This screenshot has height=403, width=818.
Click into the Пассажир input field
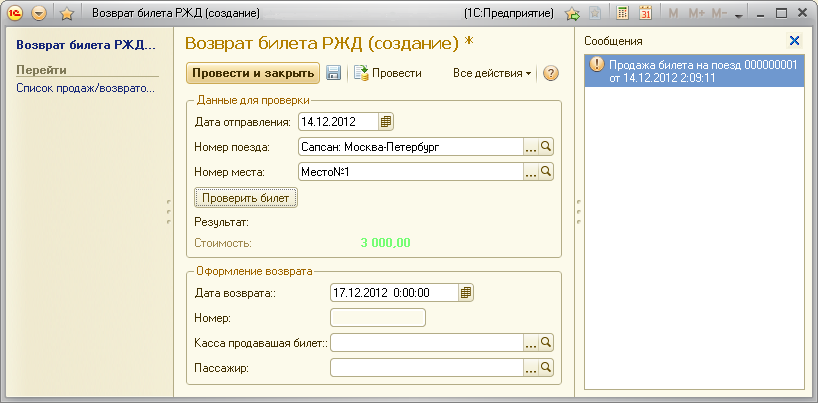tap(425, 369)
